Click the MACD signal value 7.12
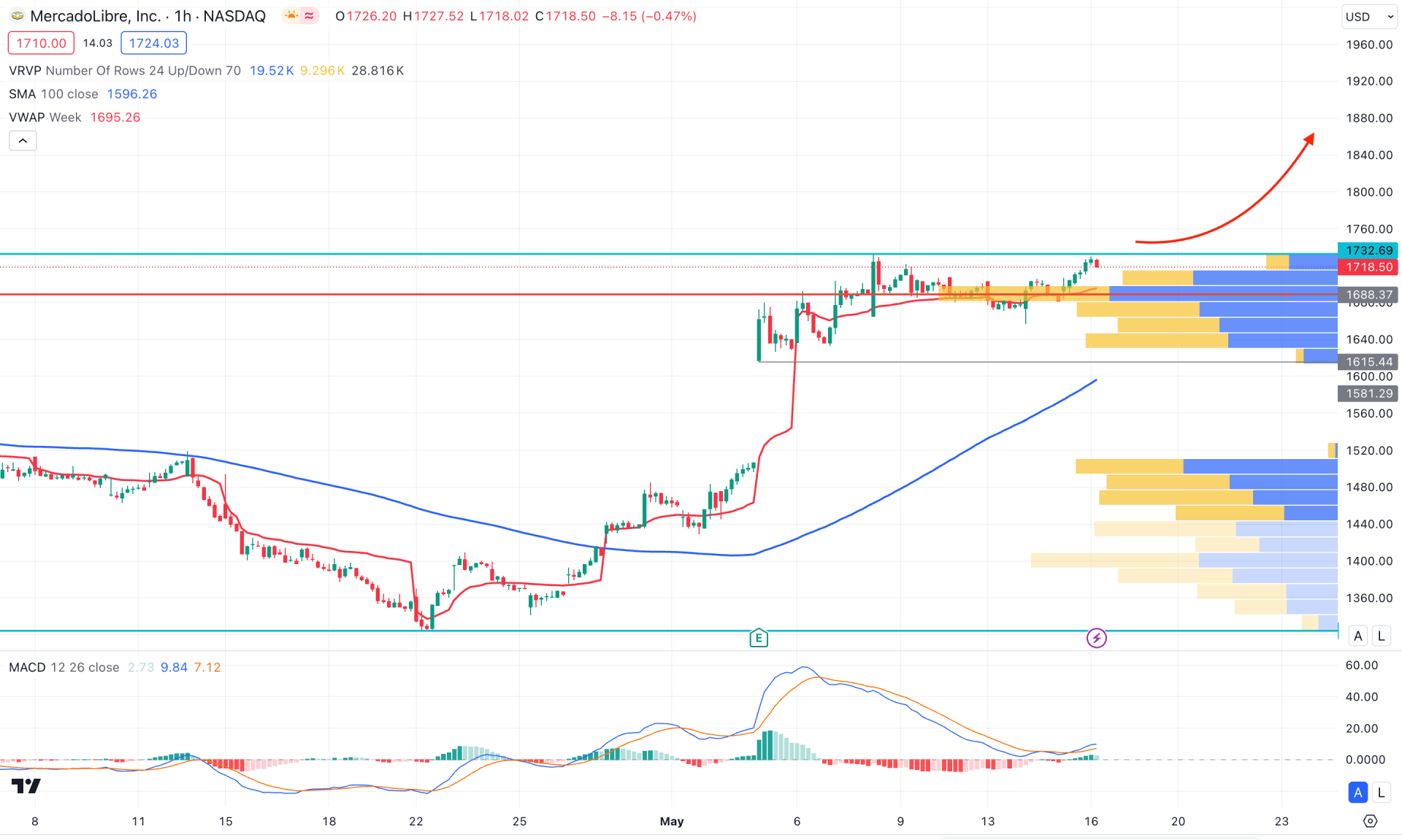The height and width of the screenshot is (840, 1402). point(207,667)
